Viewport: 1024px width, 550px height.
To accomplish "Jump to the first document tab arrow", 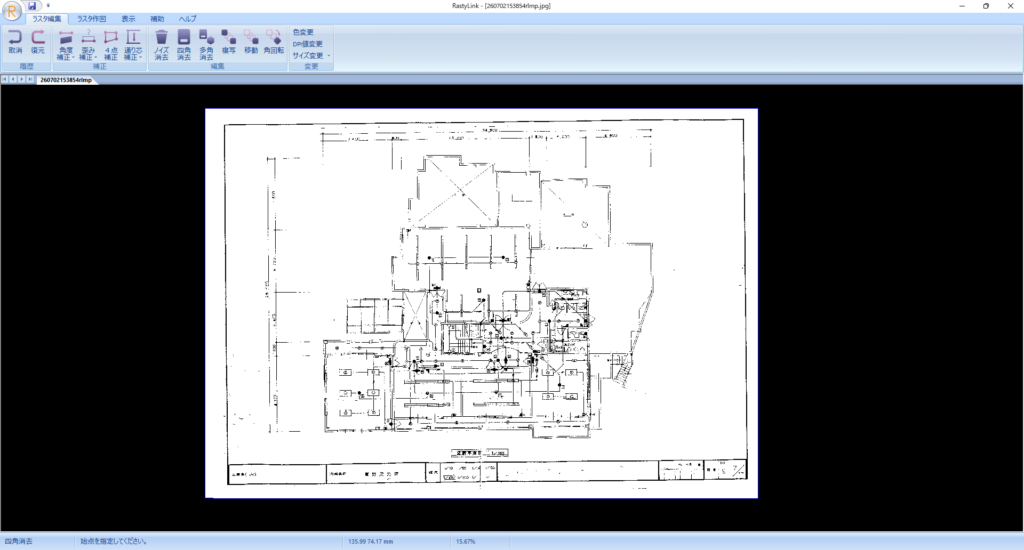I will 5,79.
